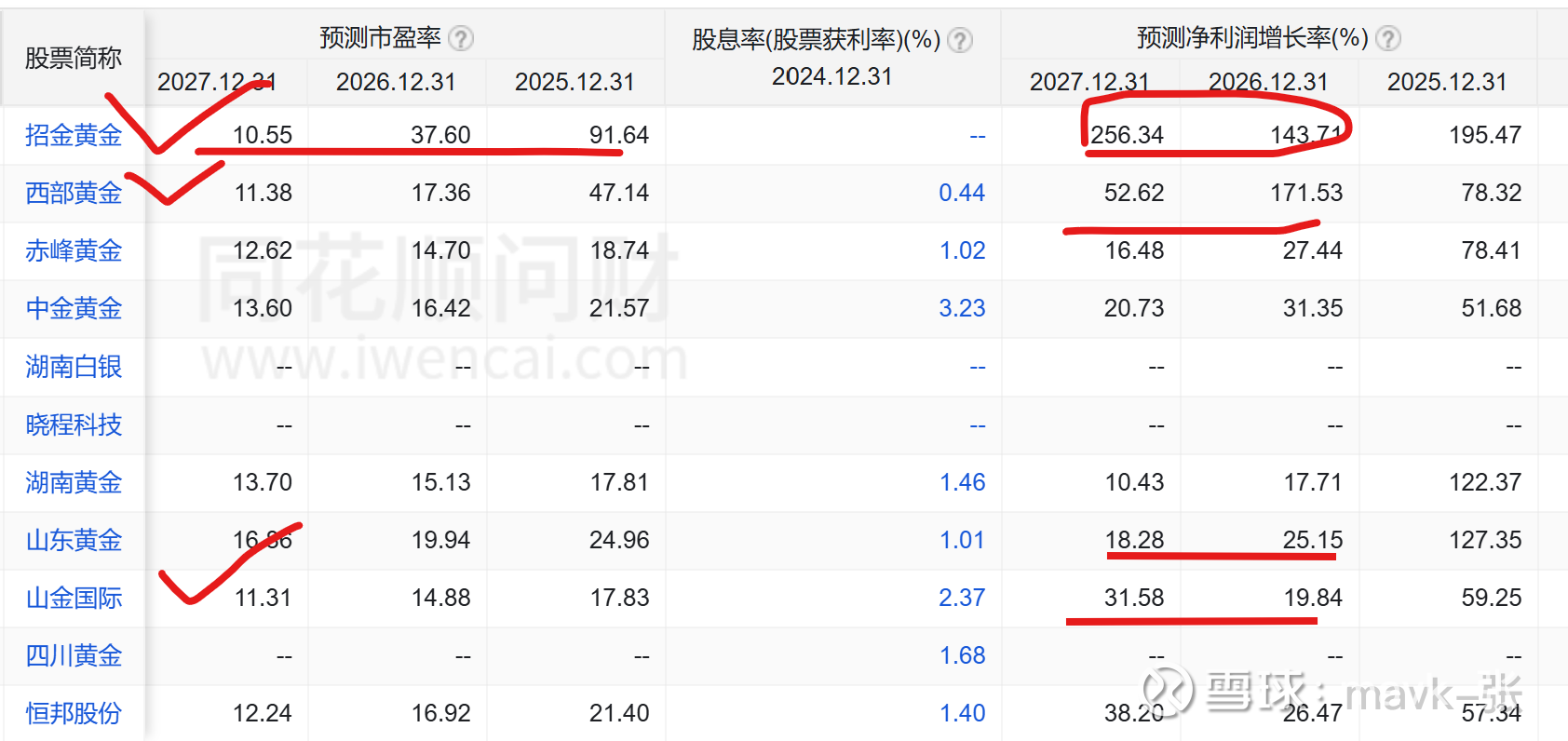The height and width of the screenshot is (741, 1568).
Task: Open the 西部黄金 stock link
Action: [x=74, y=193]
